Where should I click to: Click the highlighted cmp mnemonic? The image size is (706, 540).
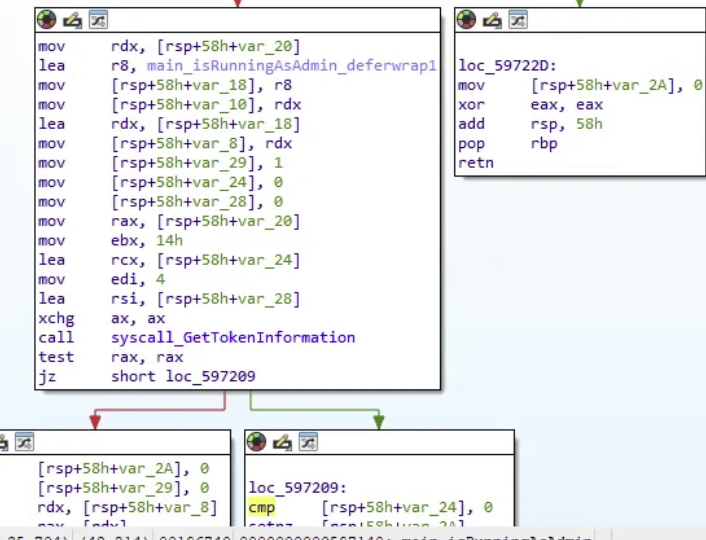(261, 507)
